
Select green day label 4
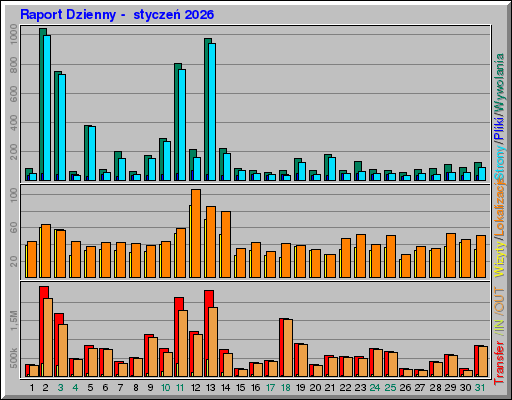coord(75,388)
